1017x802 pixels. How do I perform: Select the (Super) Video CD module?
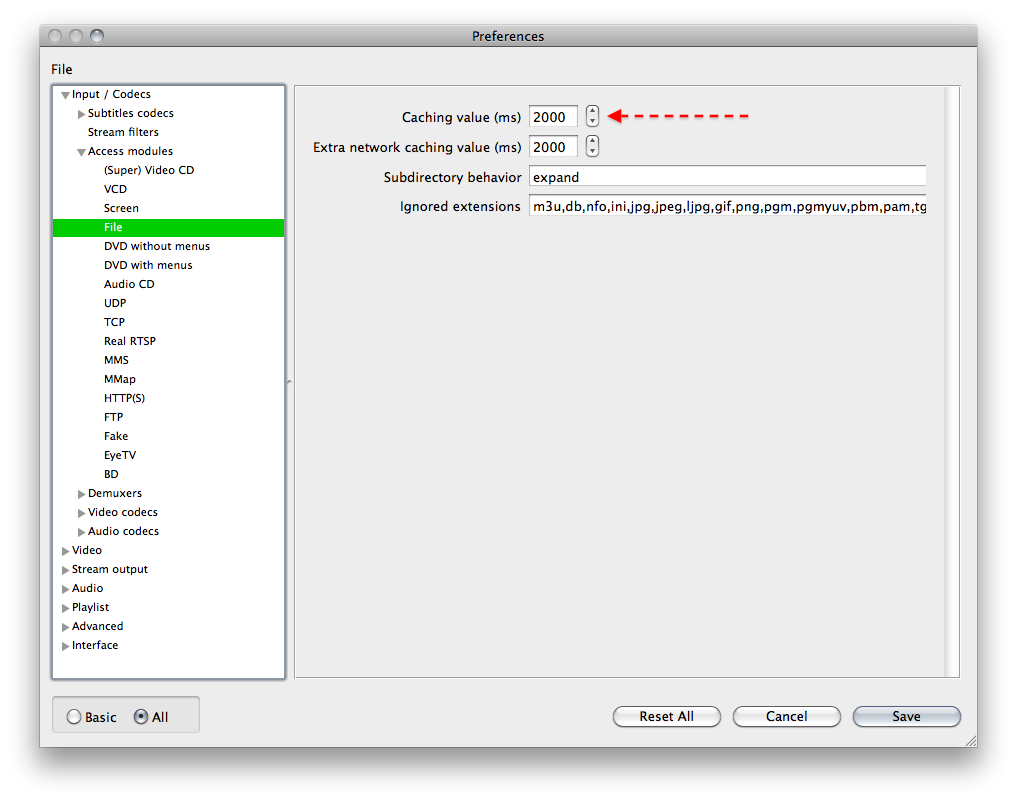149,170
